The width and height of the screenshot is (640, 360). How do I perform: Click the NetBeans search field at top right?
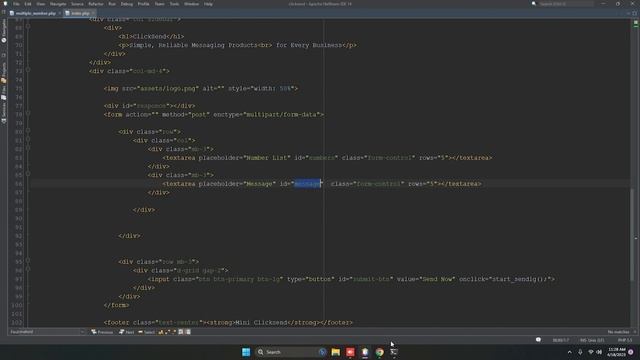pyautogui.click(x=566, y=4)
